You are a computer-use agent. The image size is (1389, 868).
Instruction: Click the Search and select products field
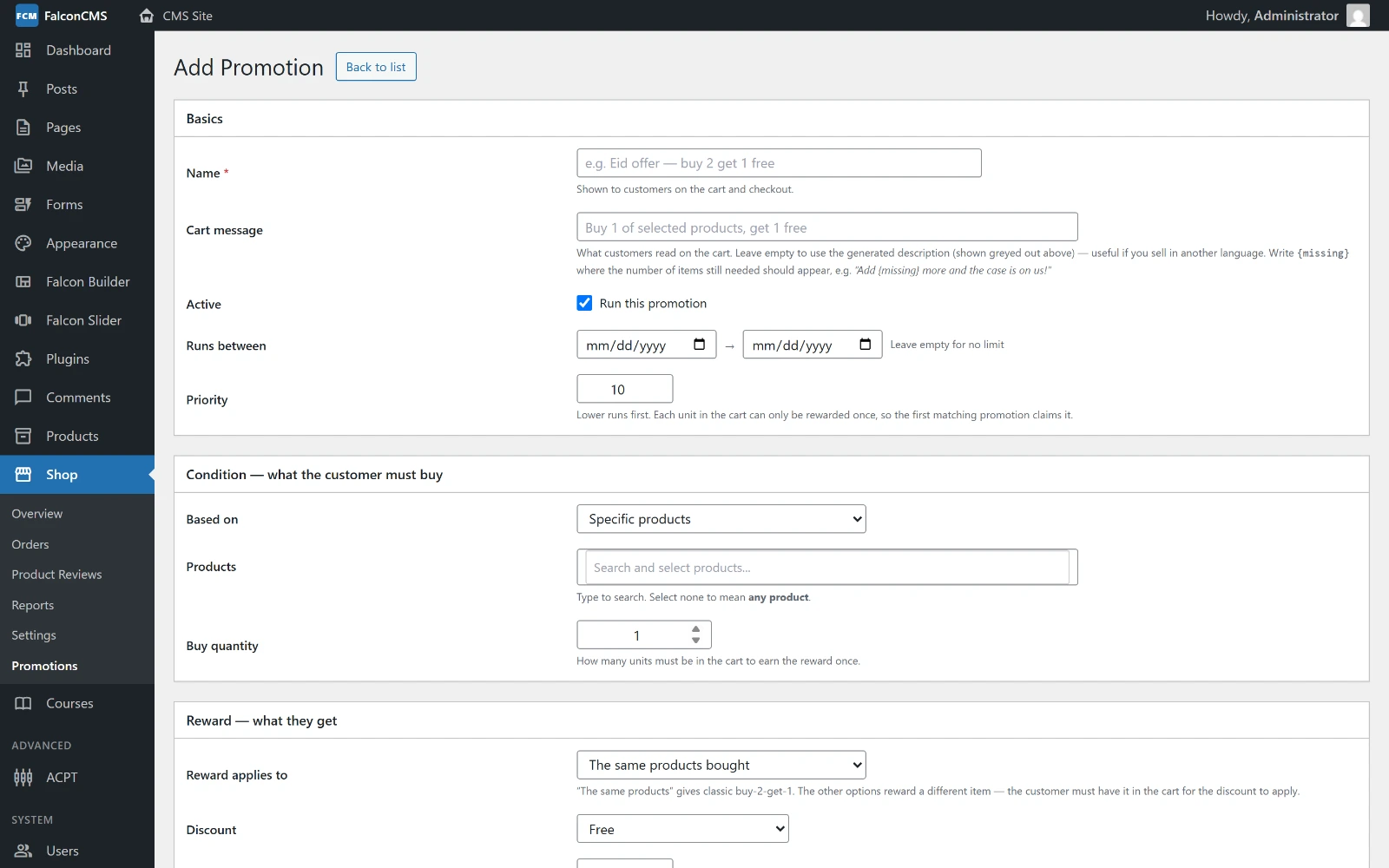(827, 568)
